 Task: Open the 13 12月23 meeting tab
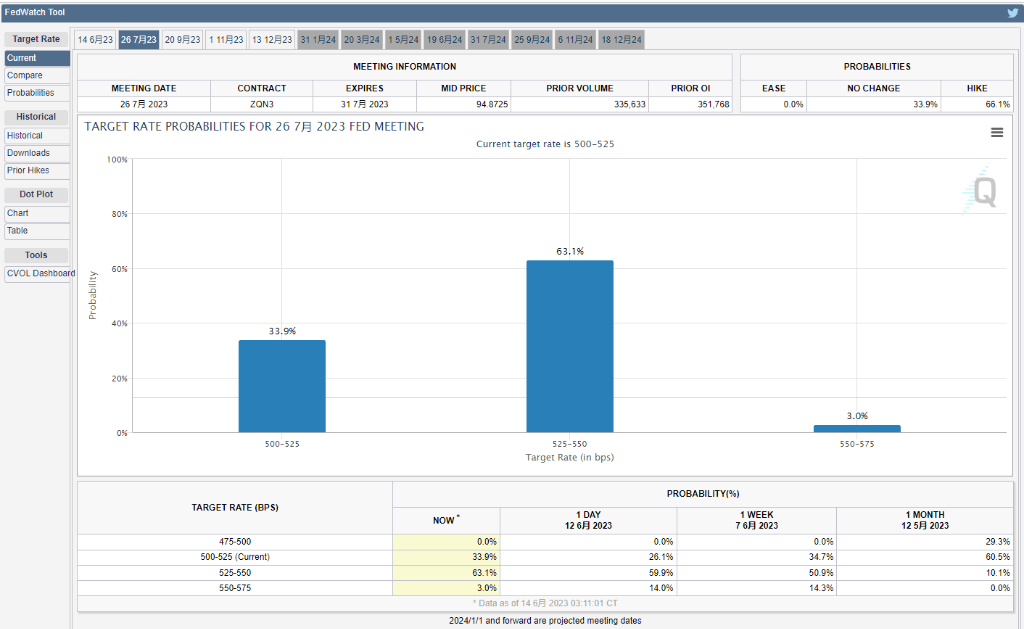click(x=272, y=39)
